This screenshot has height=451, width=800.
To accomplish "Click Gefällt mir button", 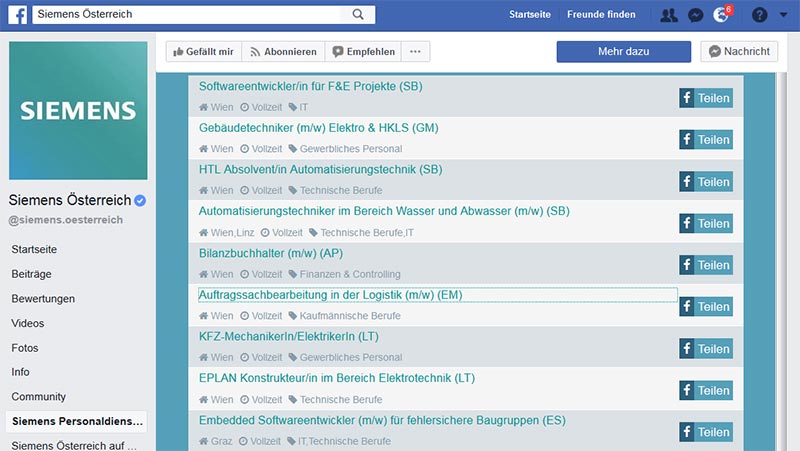I will tap(204, 52).
